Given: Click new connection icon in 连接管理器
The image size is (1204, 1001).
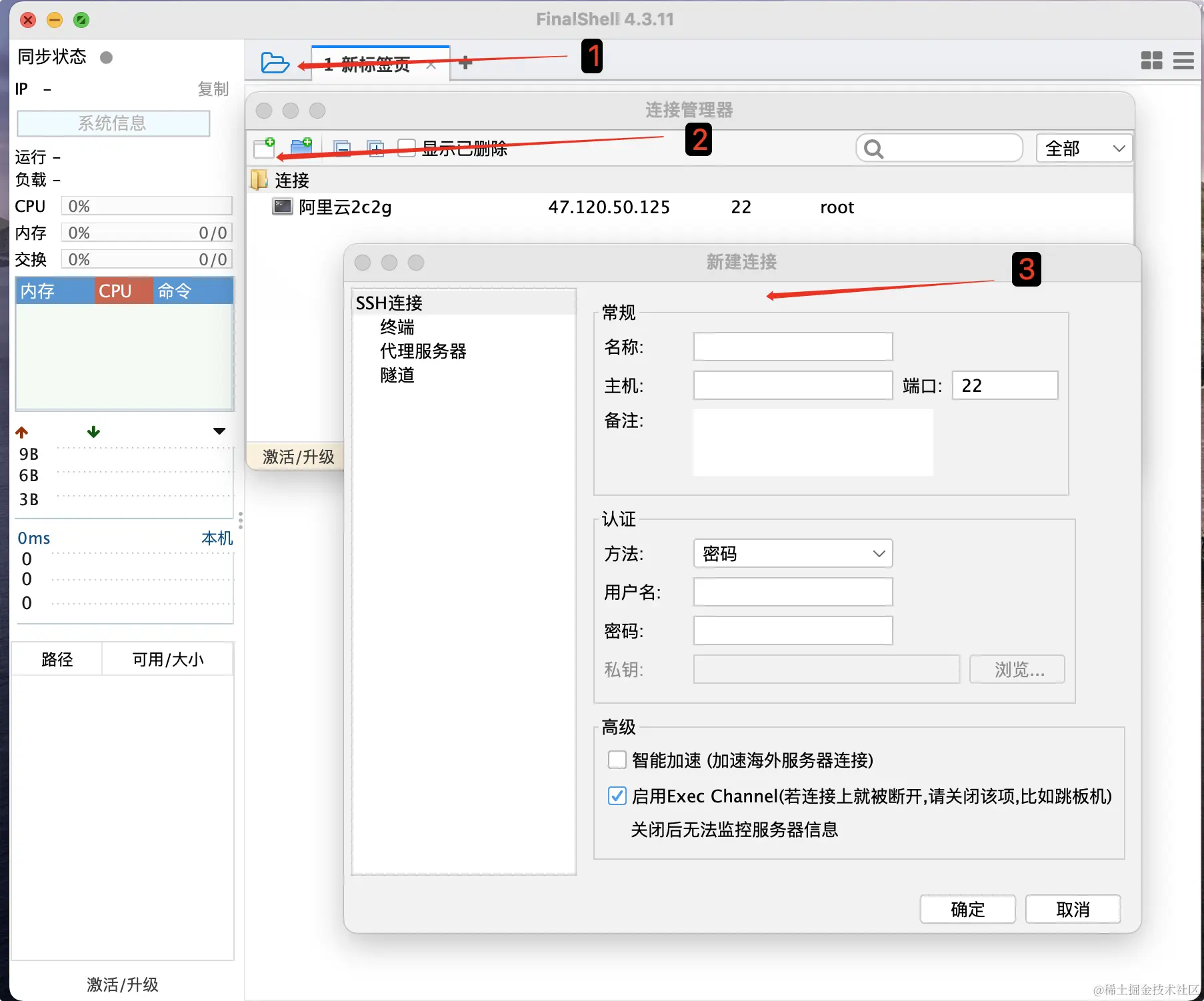Looking at the screenshot, I should point(265,147).
